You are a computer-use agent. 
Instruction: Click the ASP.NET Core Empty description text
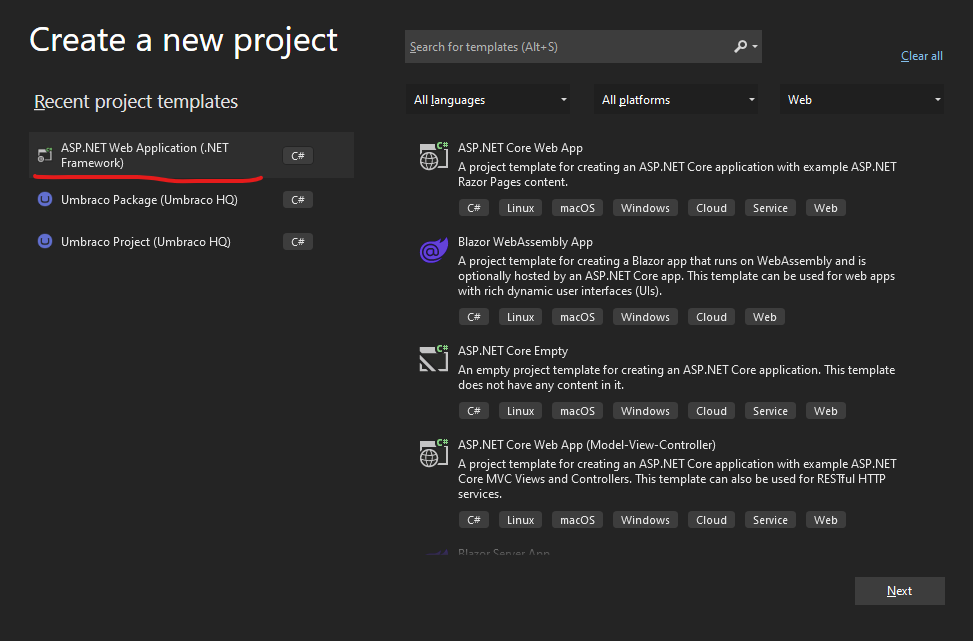coord(676,377)
